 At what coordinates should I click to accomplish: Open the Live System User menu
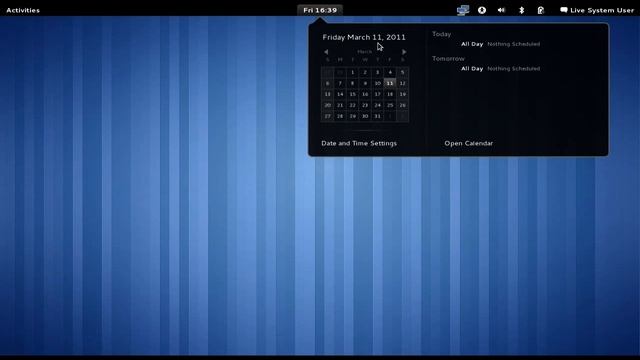coord(597,10)
